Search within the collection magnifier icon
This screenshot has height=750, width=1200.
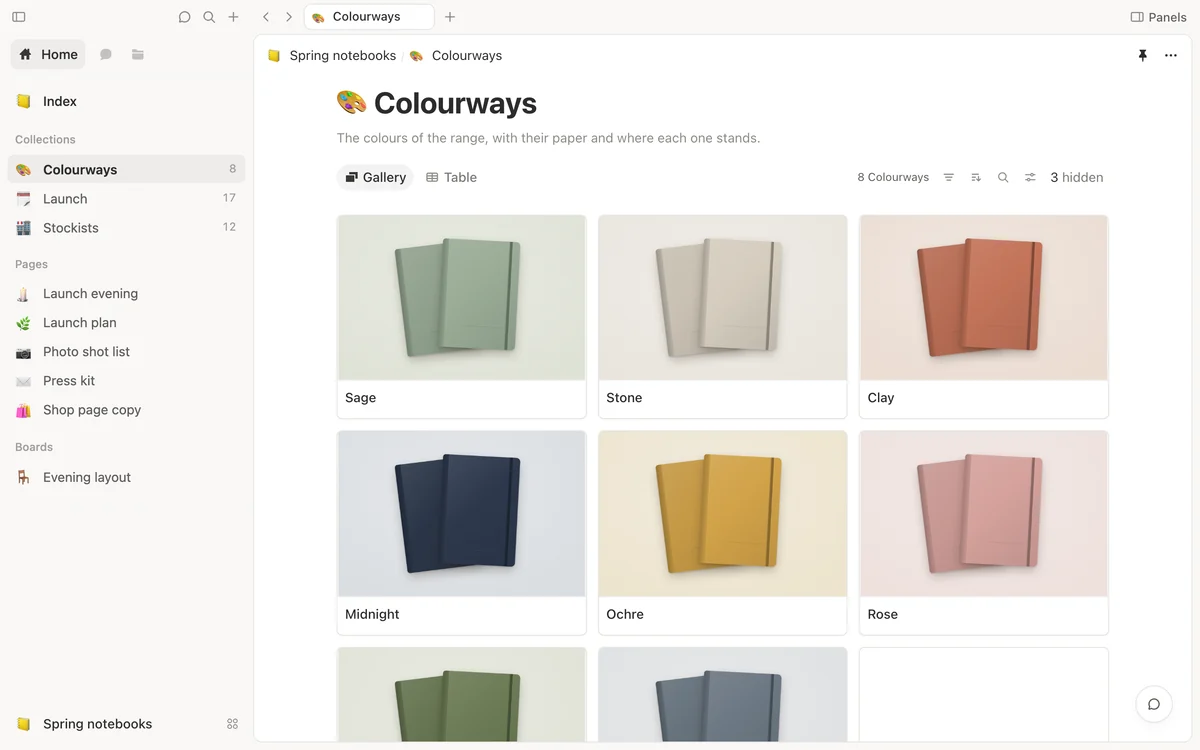click(x=1003, y=177)
